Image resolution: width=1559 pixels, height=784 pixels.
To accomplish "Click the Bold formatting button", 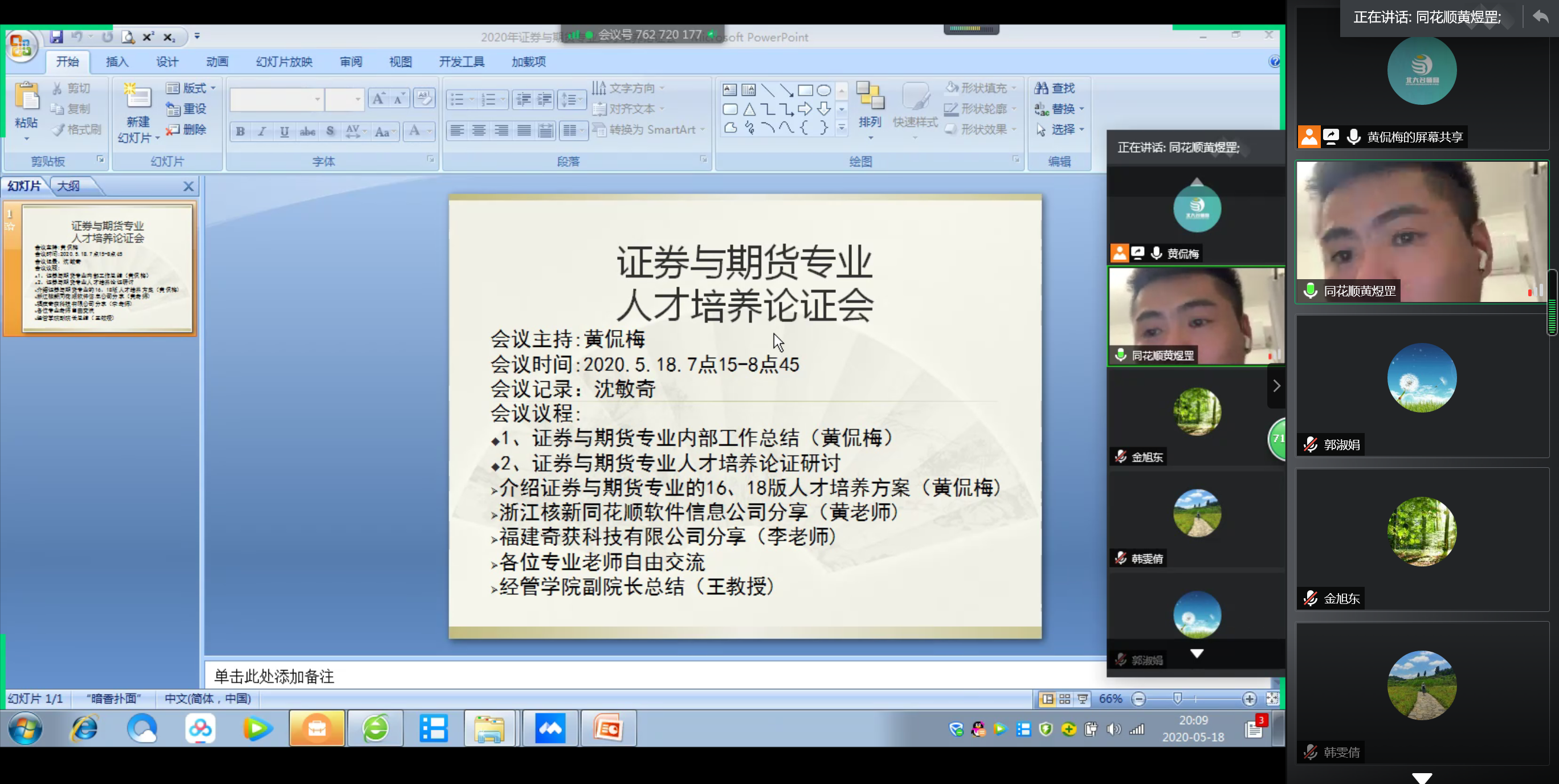I will coord(240,131).
